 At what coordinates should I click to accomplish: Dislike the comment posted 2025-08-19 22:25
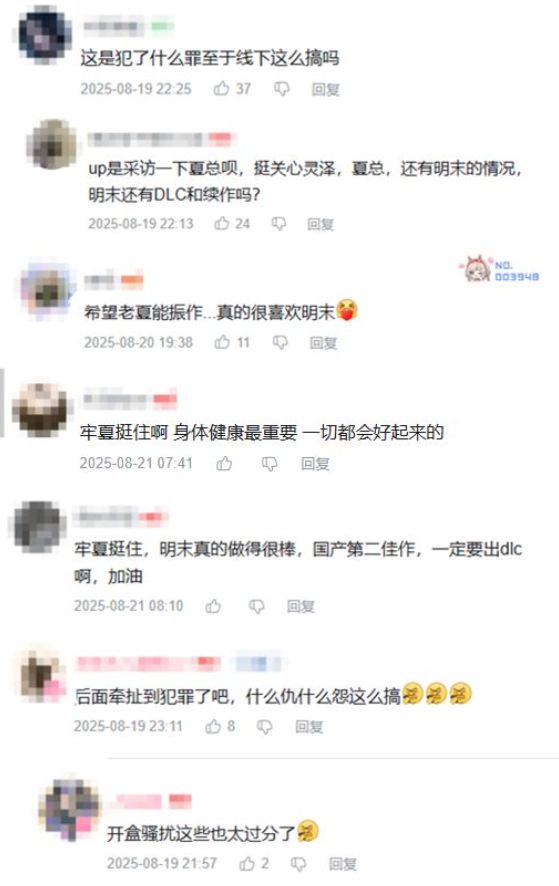click(x=281, y=89)
